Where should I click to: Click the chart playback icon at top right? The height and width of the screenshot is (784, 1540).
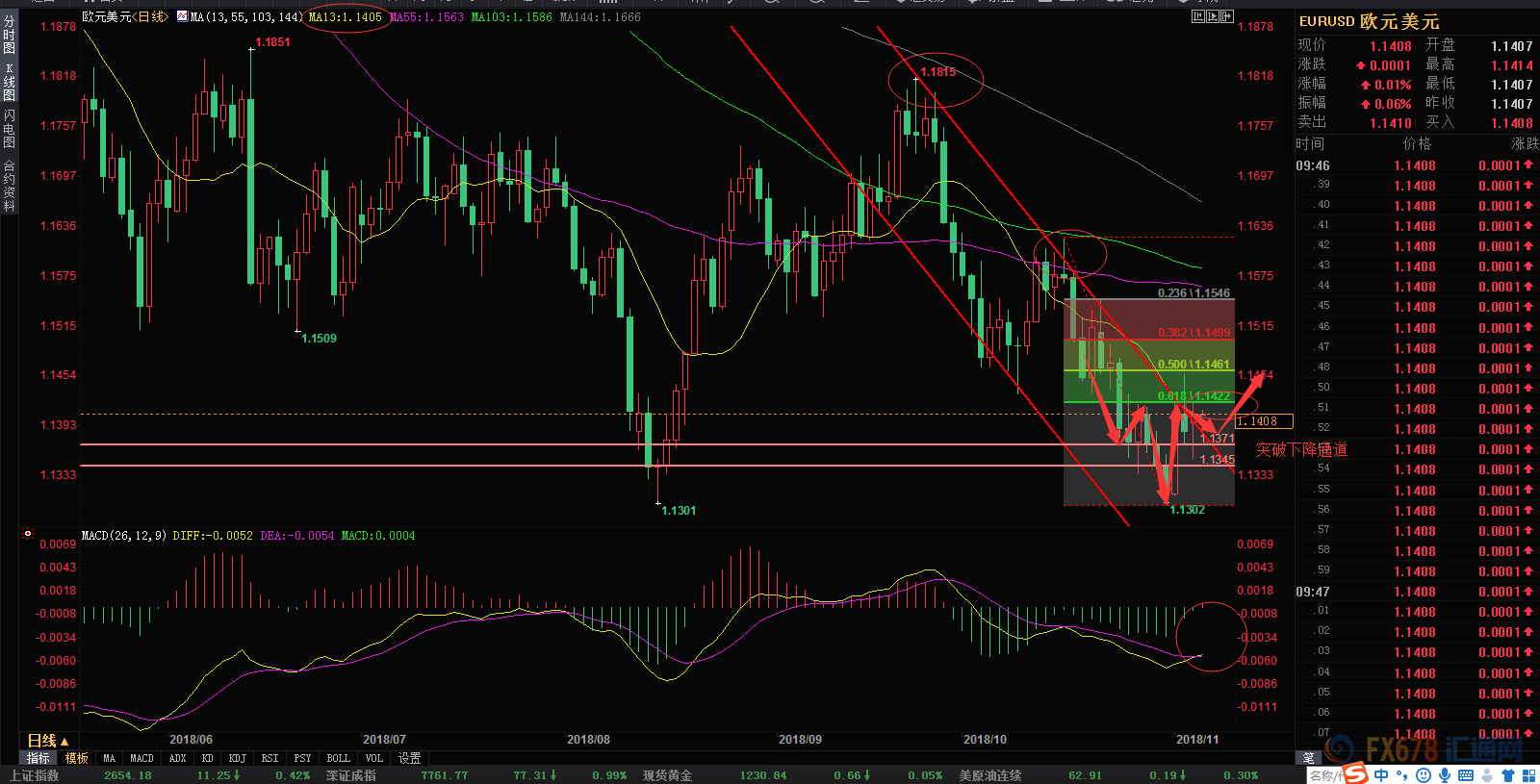tap(1213, 16)
